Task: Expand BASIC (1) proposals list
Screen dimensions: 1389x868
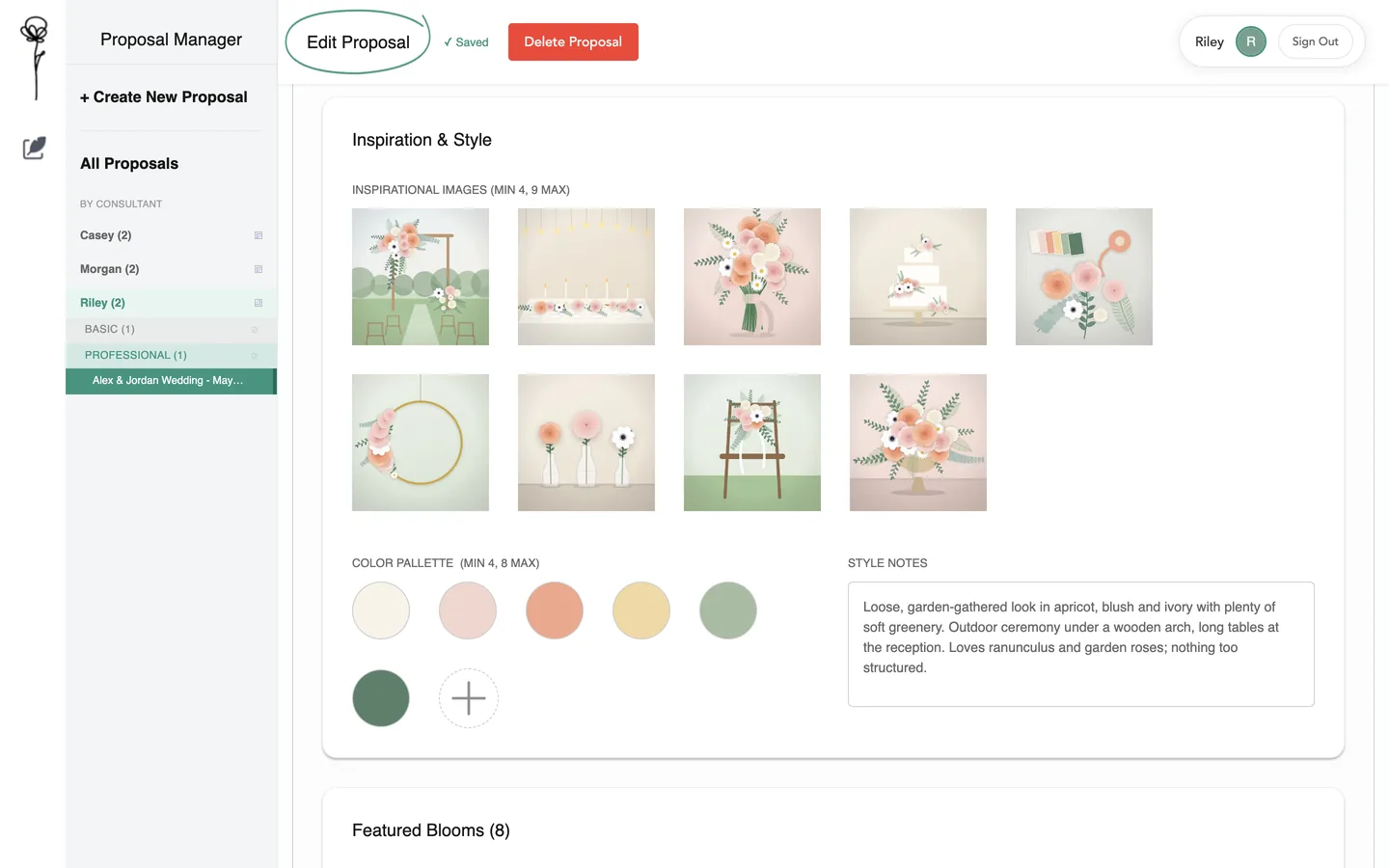Action: coord(172,330)
